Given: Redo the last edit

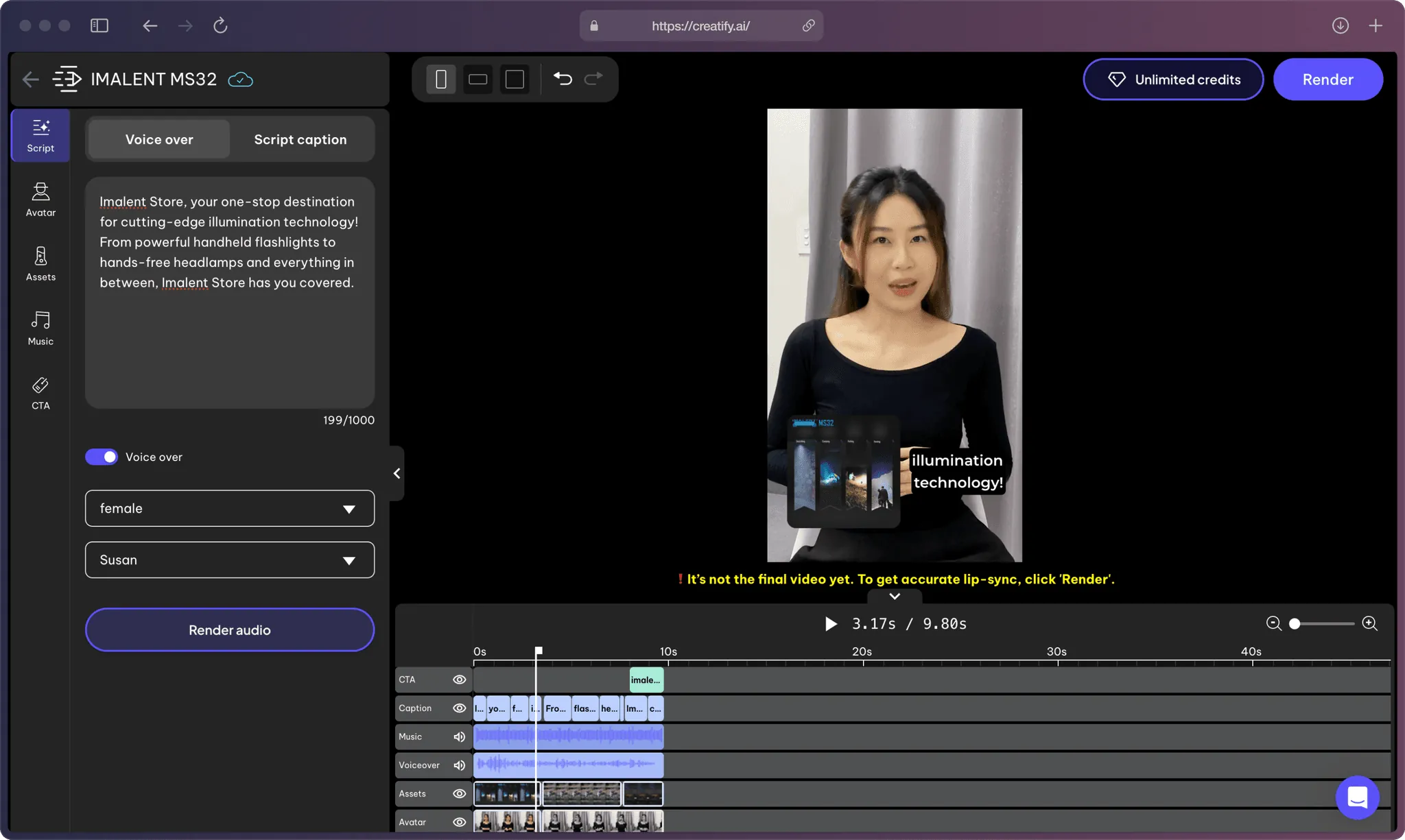Looking at the screenshot, I should [x=593, y=79].
